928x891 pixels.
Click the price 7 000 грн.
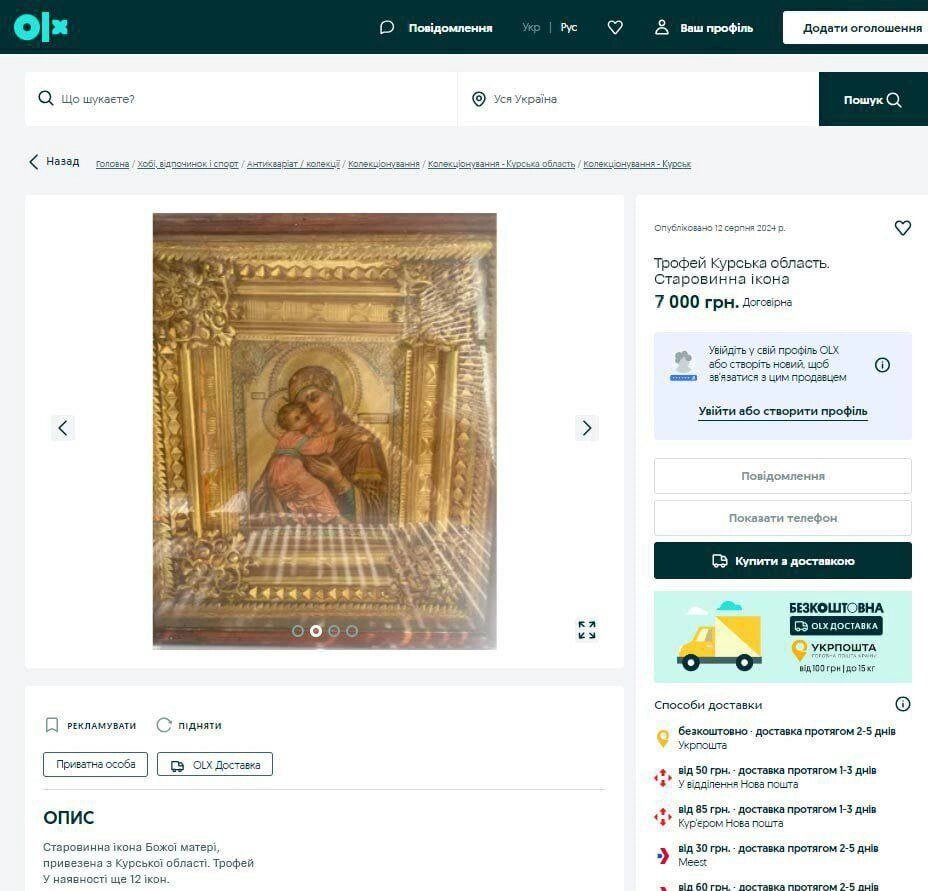697,301
